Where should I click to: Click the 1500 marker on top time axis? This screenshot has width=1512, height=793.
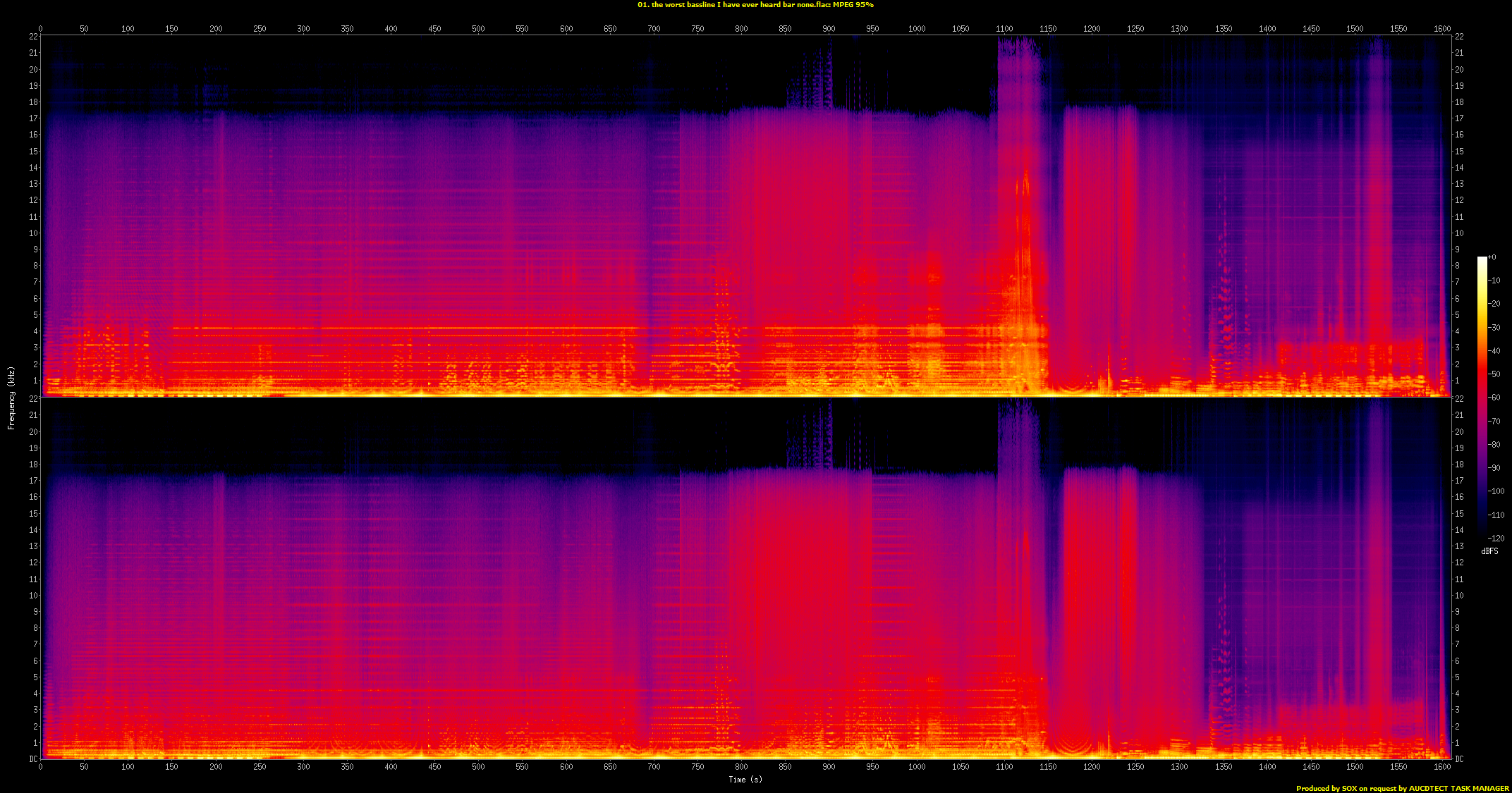(x=1355, y=29)
